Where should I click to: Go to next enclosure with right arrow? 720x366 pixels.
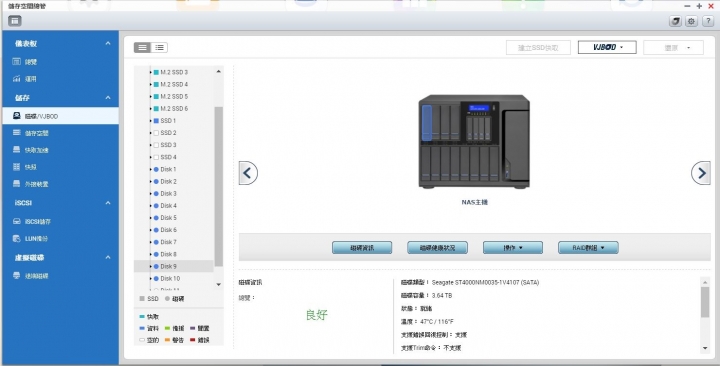pyautogui.click(x=701, y=173)
